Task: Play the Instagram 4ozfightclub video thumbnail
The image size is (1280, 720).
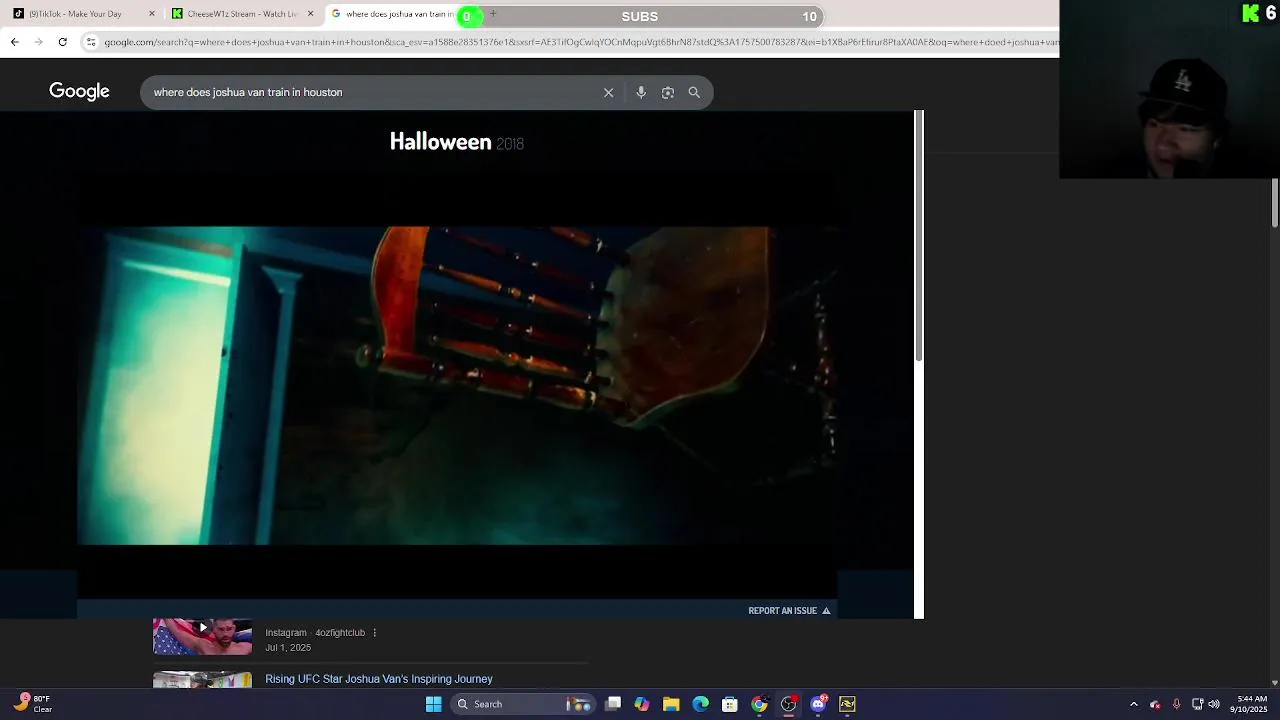Action: click(202, 636)
